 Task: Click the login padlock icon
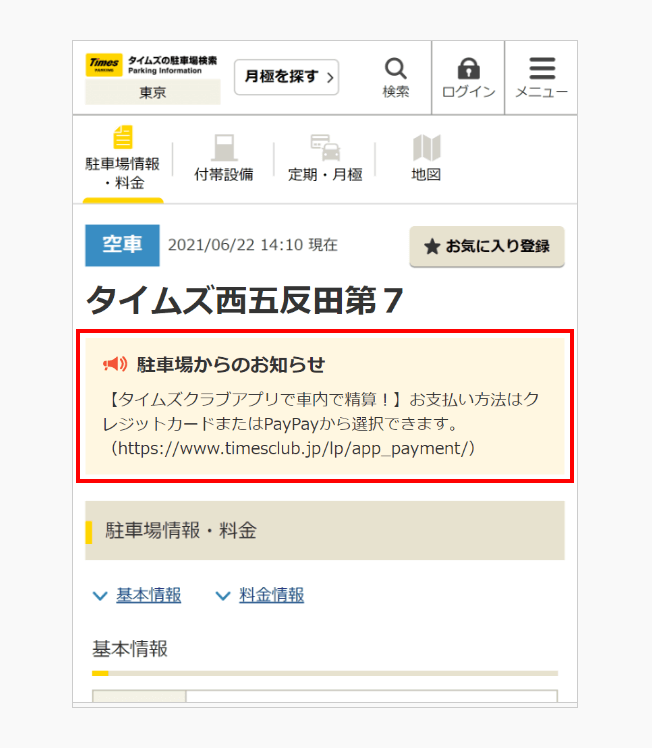[x=468, y=68]
